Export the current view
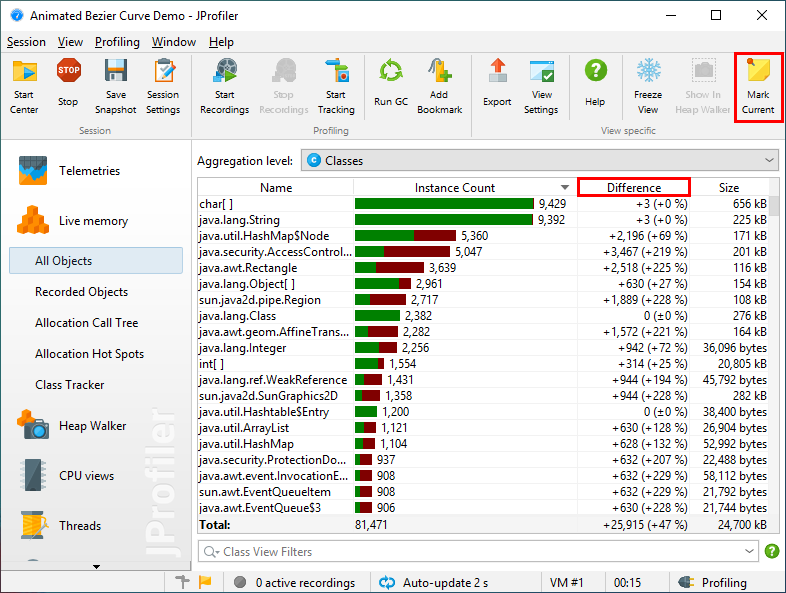Screen dimensions: 786x593 click(x=497, y=83)
